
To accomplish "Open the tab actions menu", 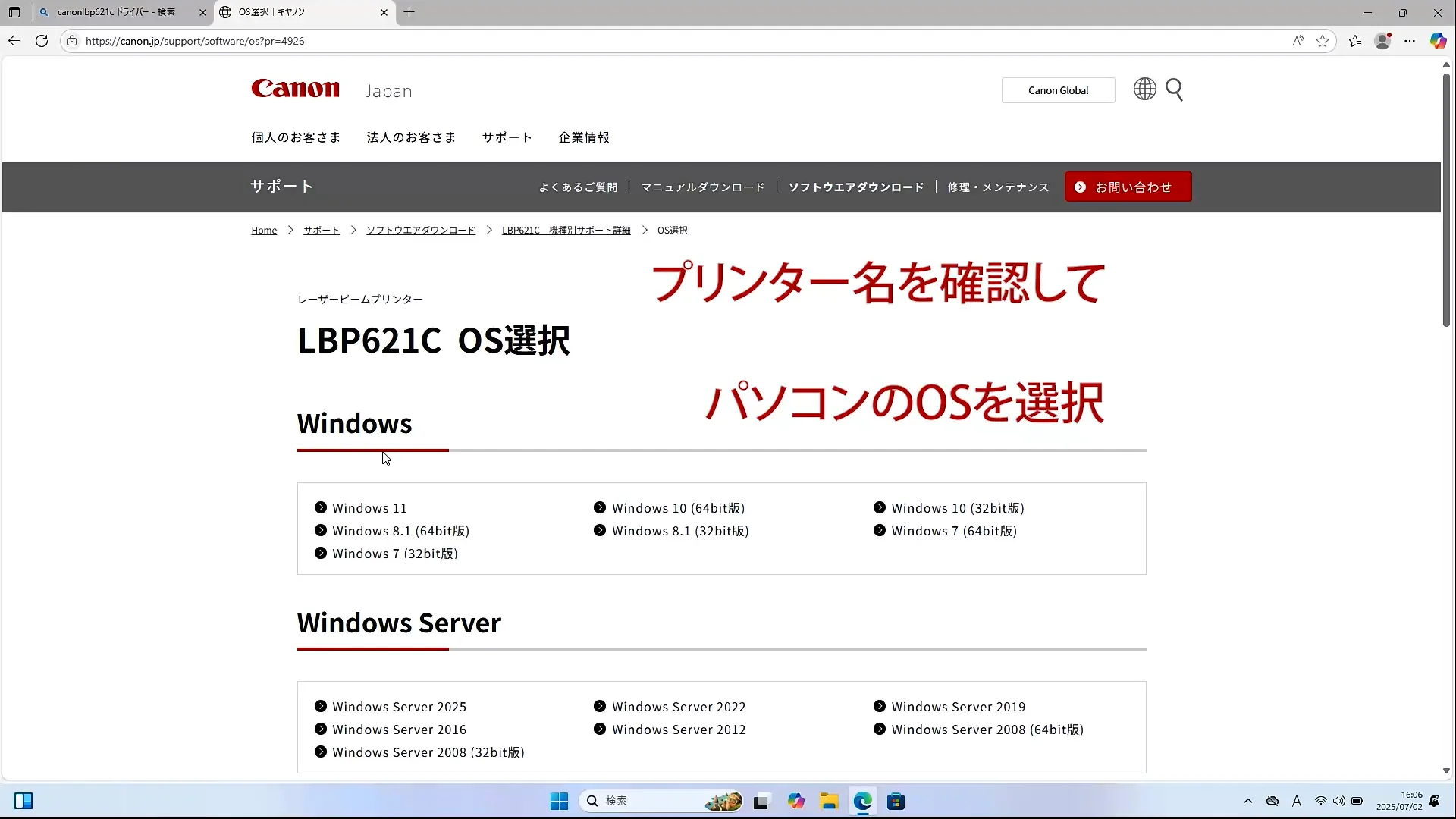I will (x=14, y=12).
